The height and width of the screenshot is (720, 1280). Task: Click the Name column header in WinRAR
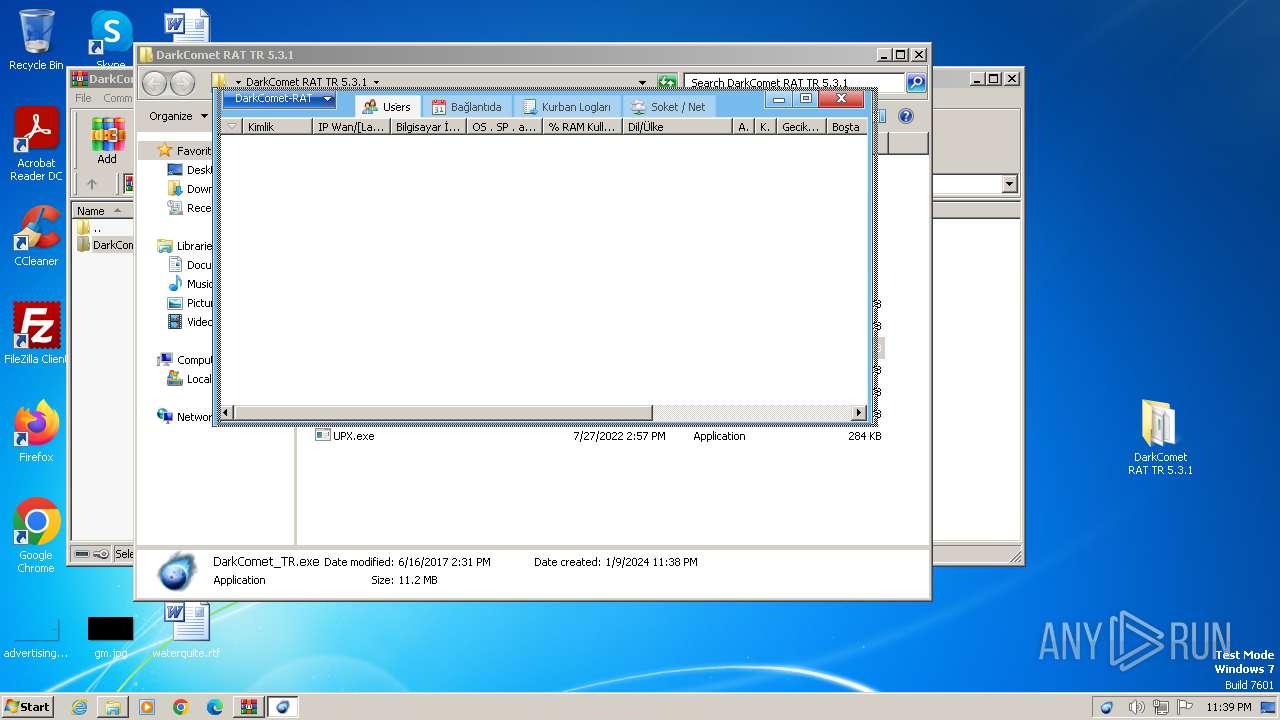102,211
